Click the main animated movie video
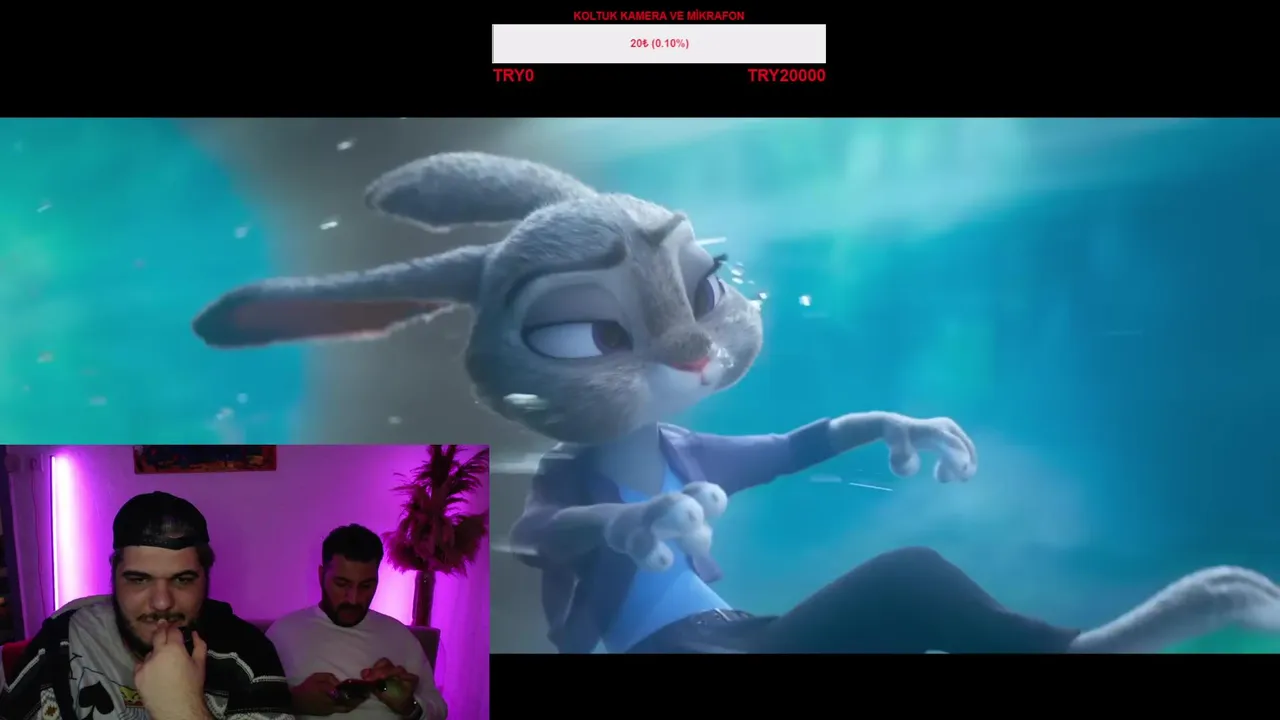Image resolution: width=1280 pixels, height=720 pixels. (640, 385)
